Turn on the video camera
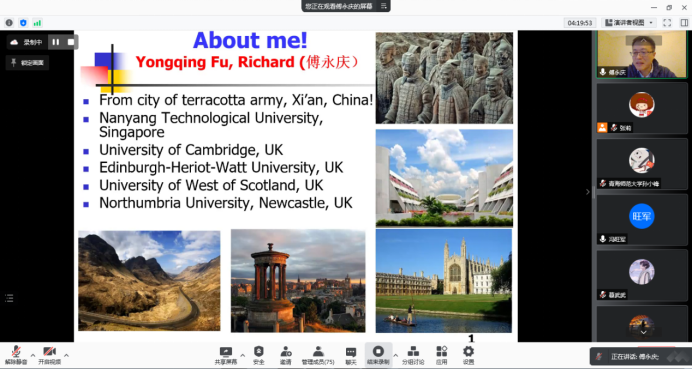 pos(50,355)
